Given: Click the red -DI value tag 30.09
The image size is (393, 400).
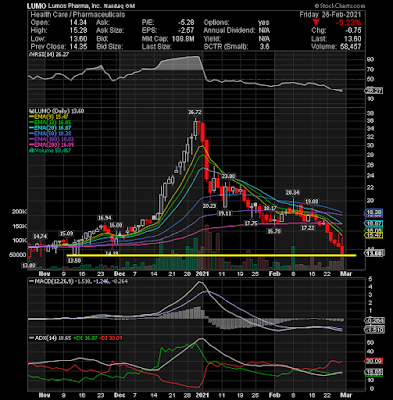Looking at the screenshot, I should tap(374, 361).
